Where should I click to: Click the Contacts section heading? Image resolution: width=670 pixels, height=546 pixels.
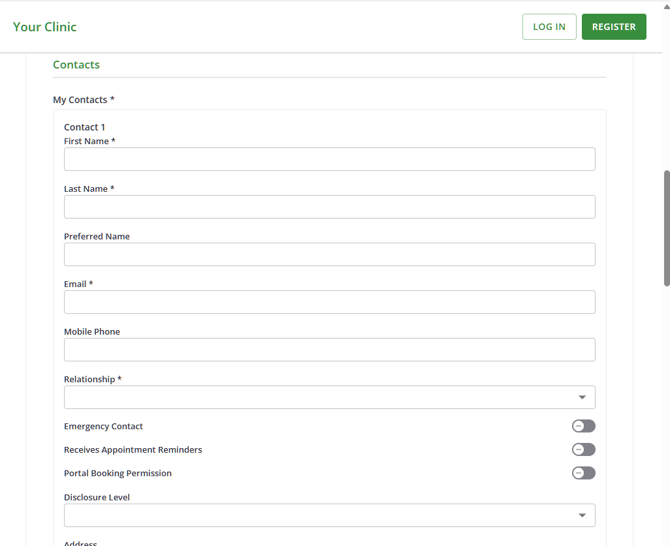76,65
